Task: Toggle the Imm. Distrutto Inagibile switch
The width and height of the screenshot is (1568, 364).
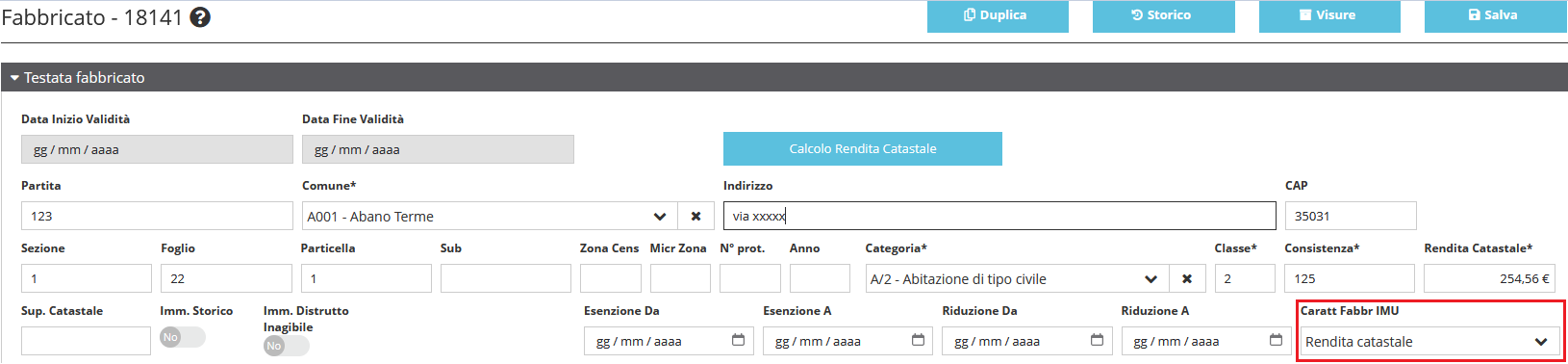Action: coord(287,346)
